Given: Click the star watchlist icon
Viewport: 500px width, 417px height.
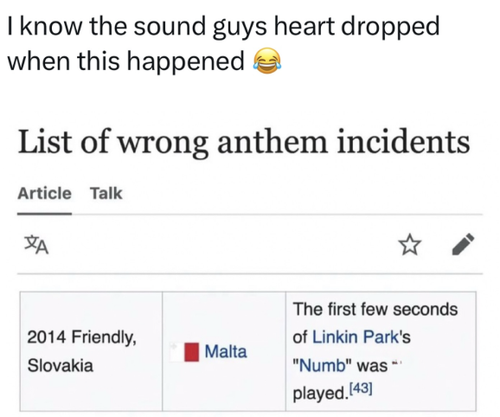Looking at the screenshot, I should [410, 245].
